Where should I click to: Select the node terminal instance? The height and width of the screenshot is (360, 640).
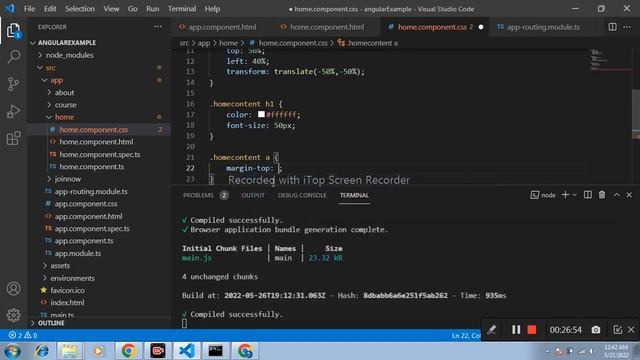543,195
